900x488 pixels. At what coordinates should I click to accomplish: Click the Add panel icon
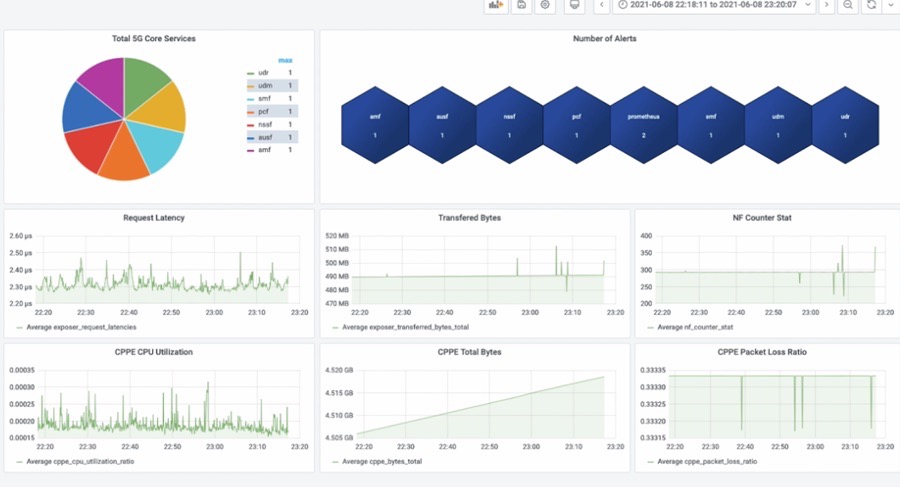(x=495, y=6)
